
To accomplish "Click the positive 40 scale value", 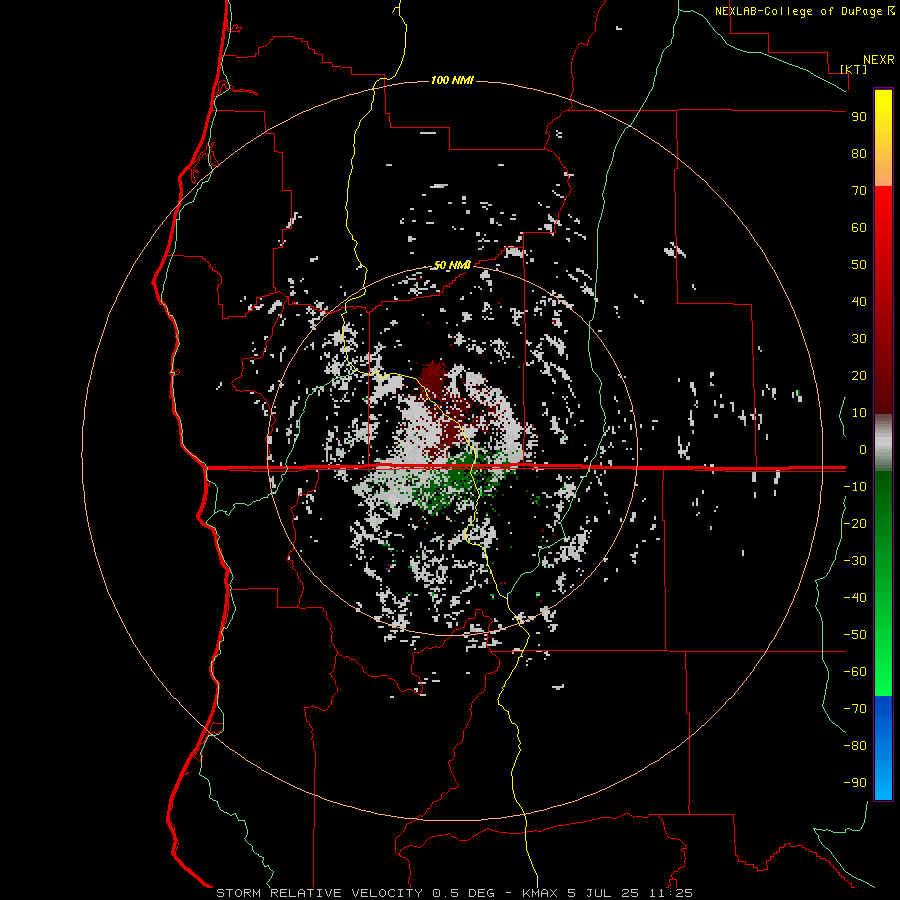I will click(x=859, y=301).
